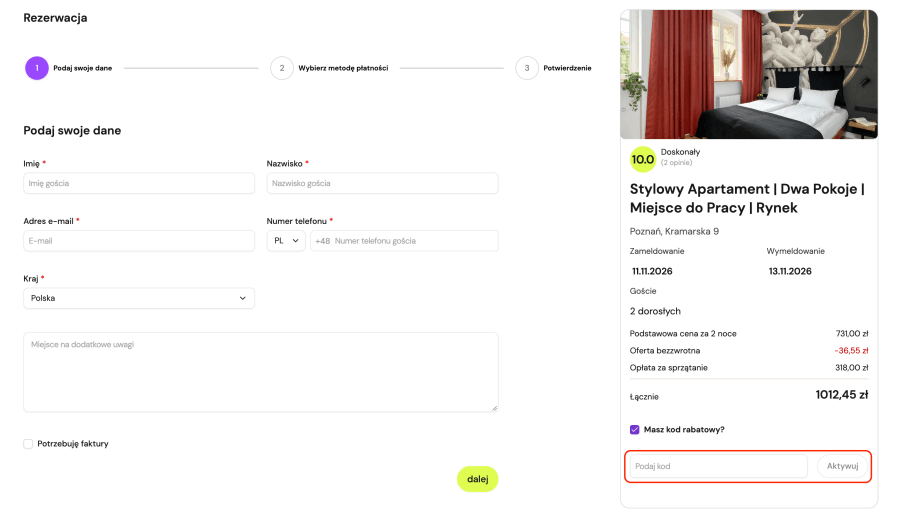This screenshot has width=900, height=516.
Task: Select the Wybierz metodę płatności step label
Action: 343,68
